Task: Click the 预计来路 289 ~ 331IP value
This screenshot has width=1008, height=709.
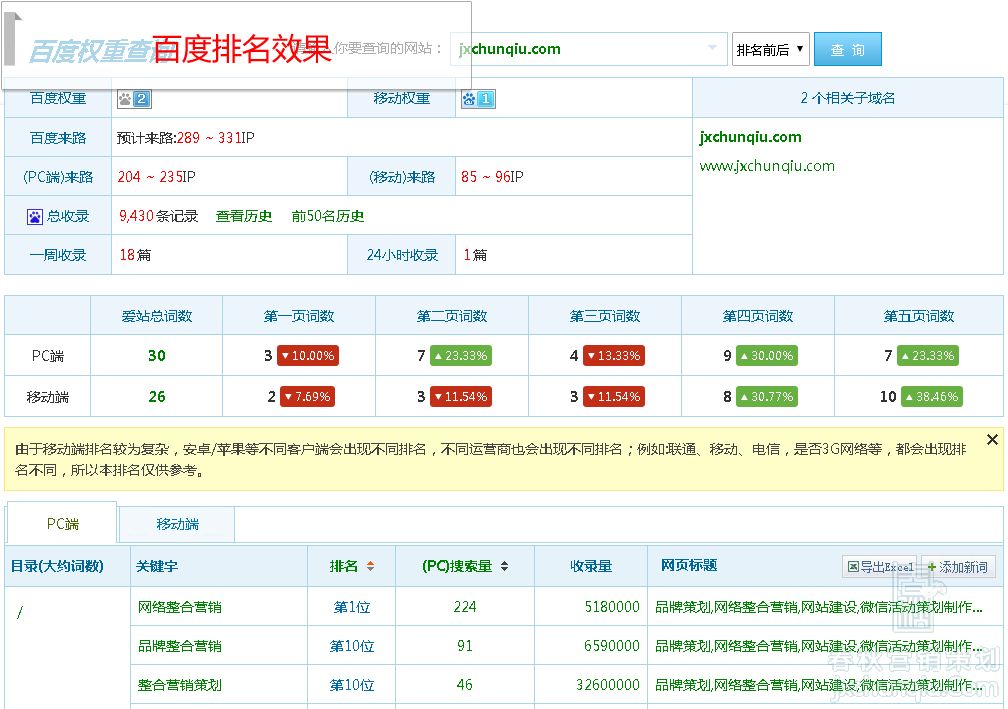Action: [x=186, y=138]
